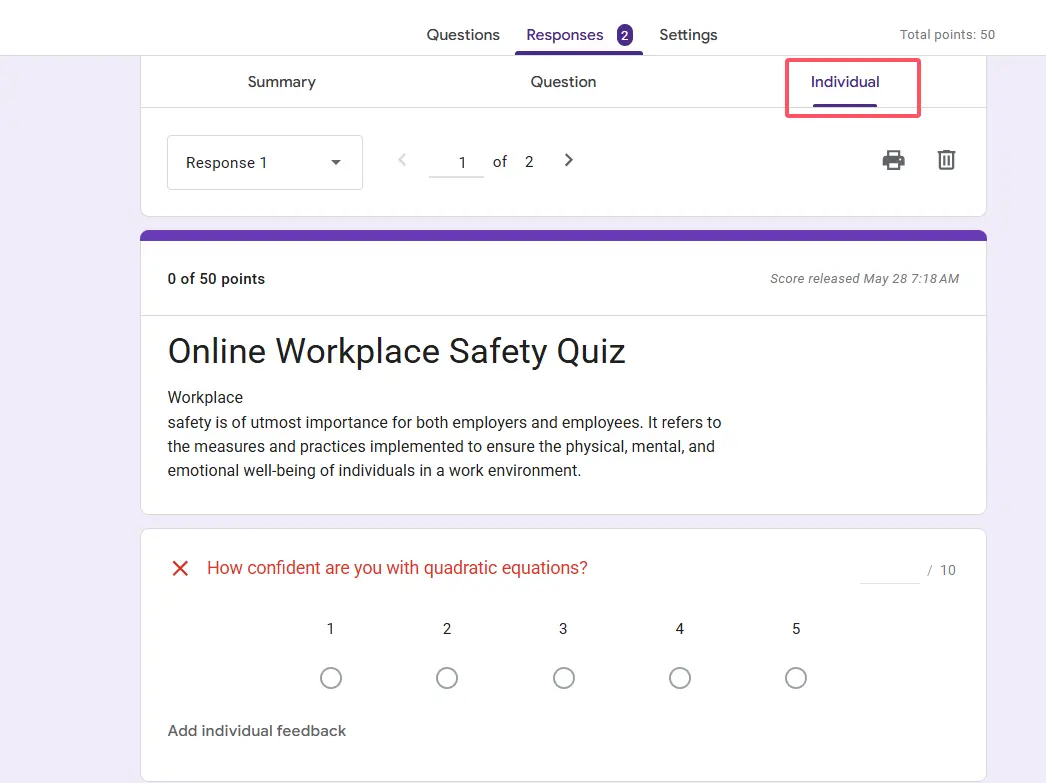Pick rating 4 radio button
1046x783 pixels.
[x=680, y=678]
